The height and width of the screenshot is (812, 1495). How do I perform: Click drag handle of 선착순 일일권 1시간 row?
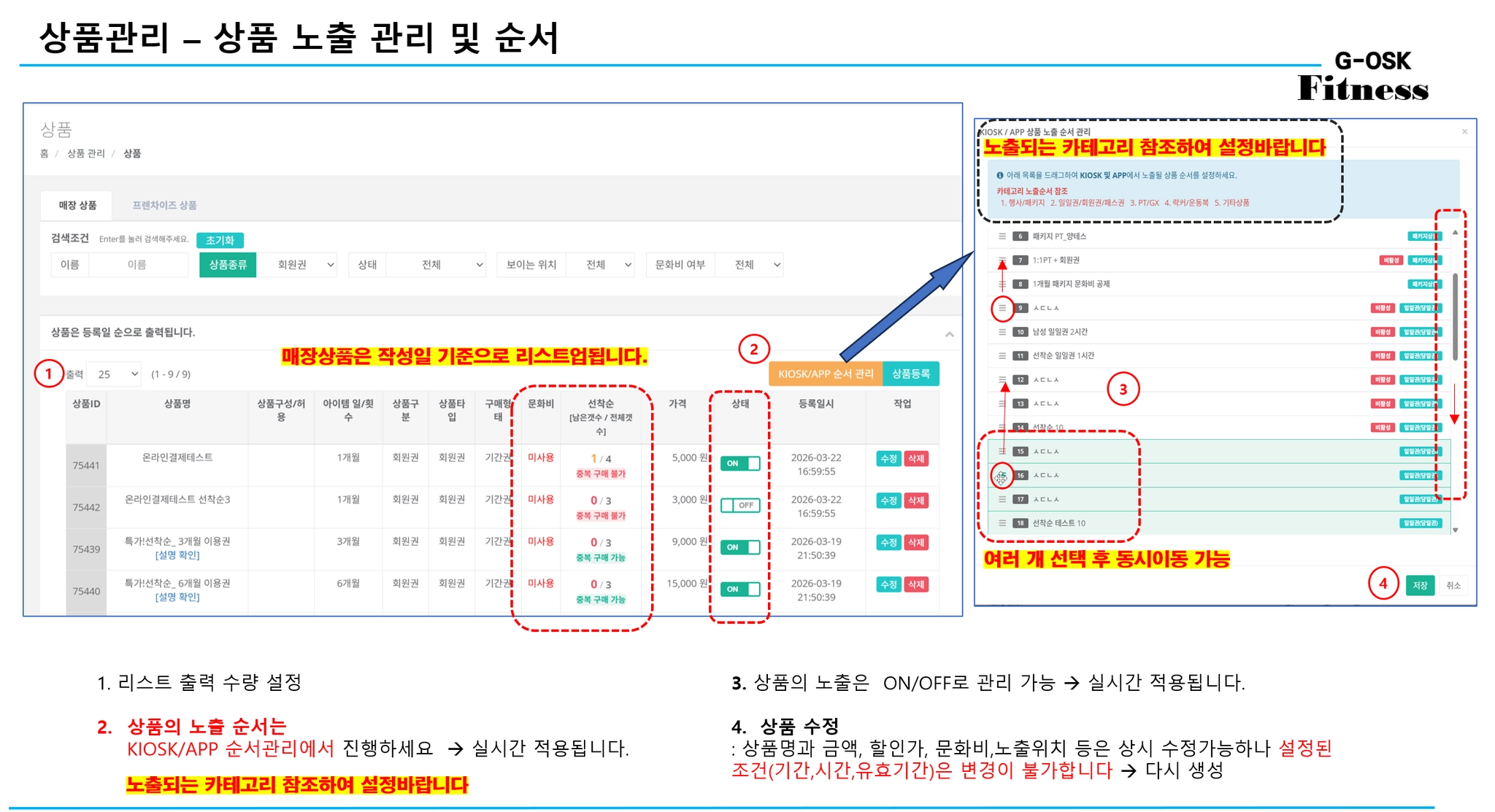click(x=1002, y=356)
